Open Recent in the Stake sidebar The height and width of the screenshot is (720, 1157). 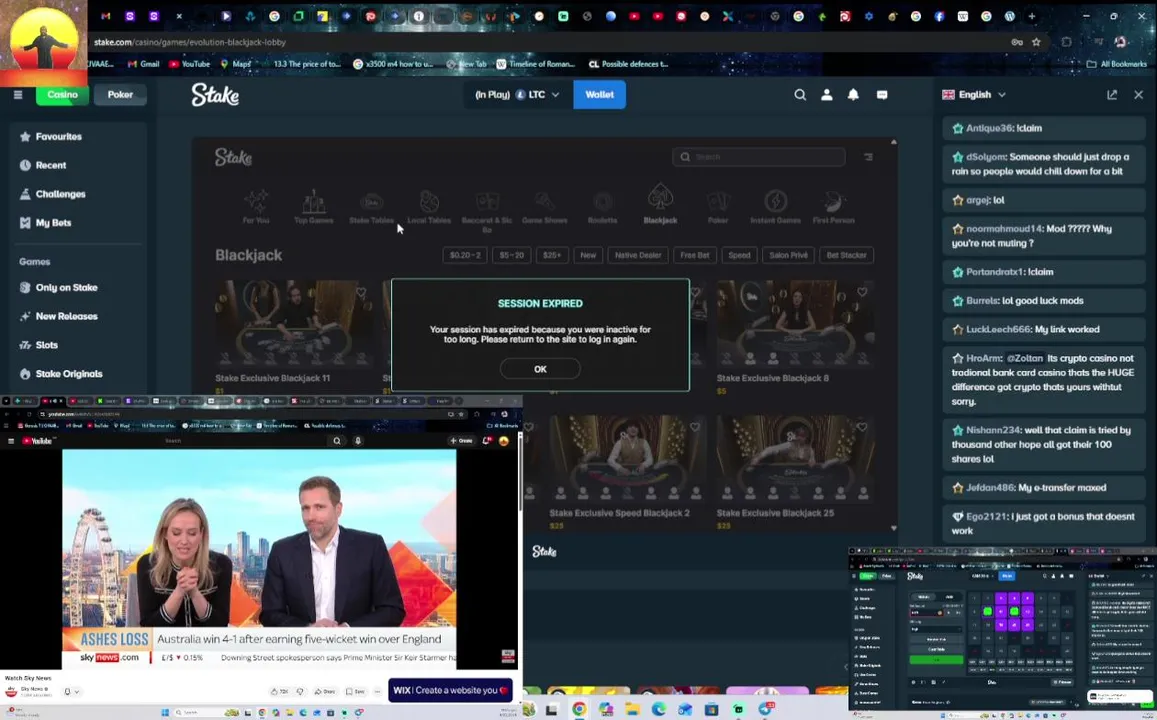[x=77, y=165]
